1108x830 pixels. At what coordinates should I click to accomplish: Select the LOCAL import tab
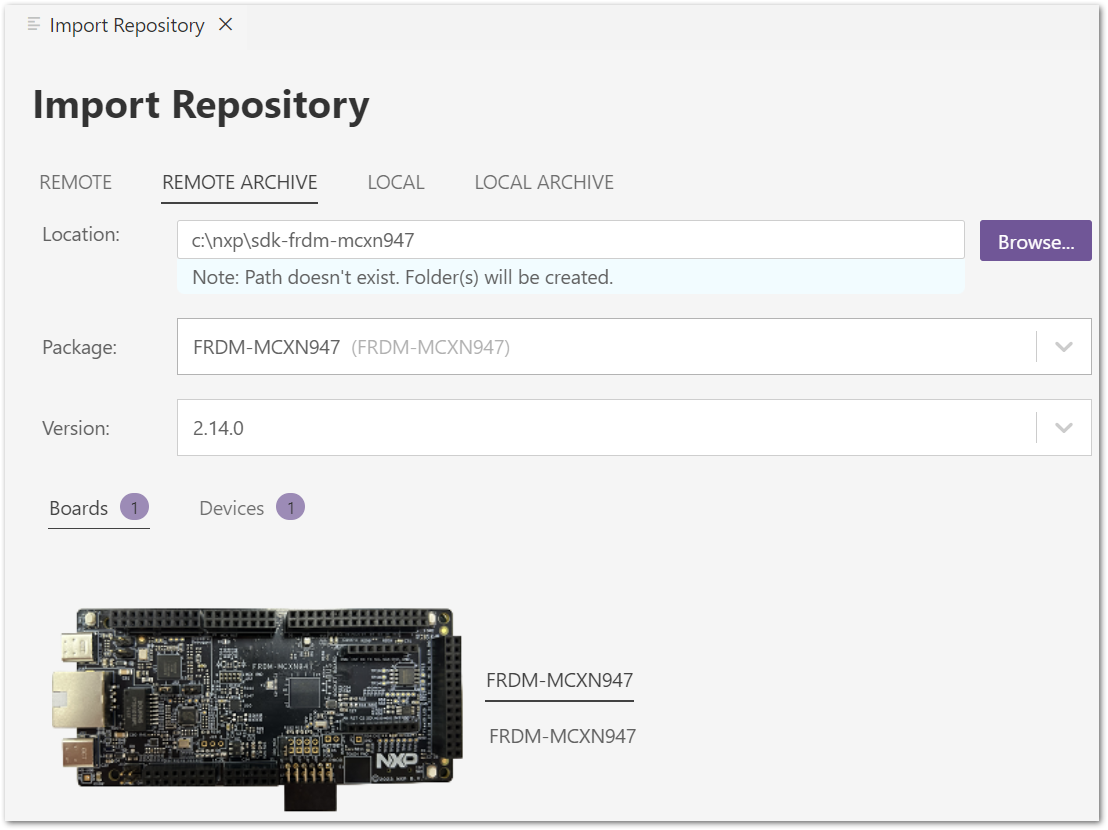click(x=396, y=182)
